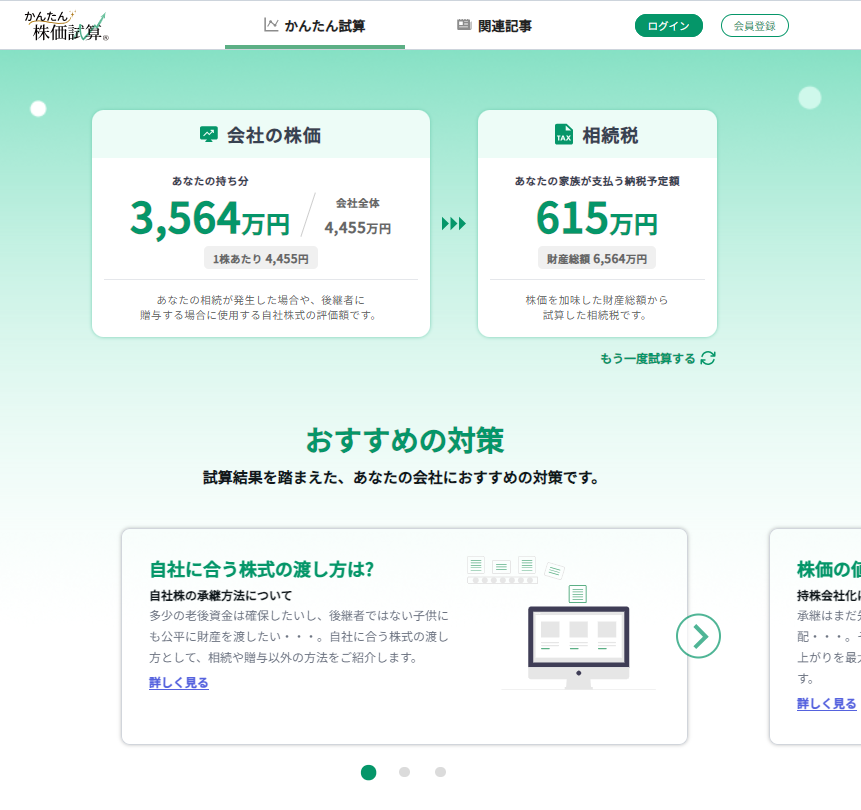Click the 1株あたり 4,455円 badge
Viewport: 861px width, 810px height.
261,258
